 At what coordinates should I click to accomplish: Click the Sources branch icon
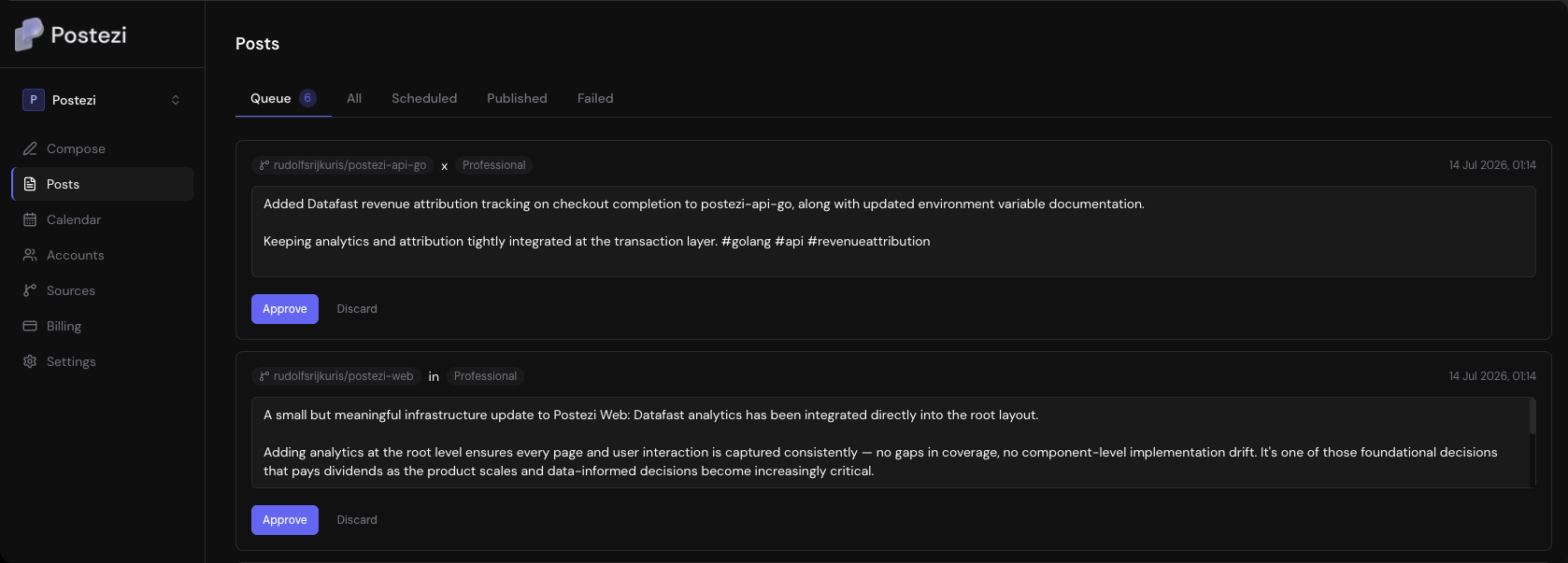coord(30,290)
